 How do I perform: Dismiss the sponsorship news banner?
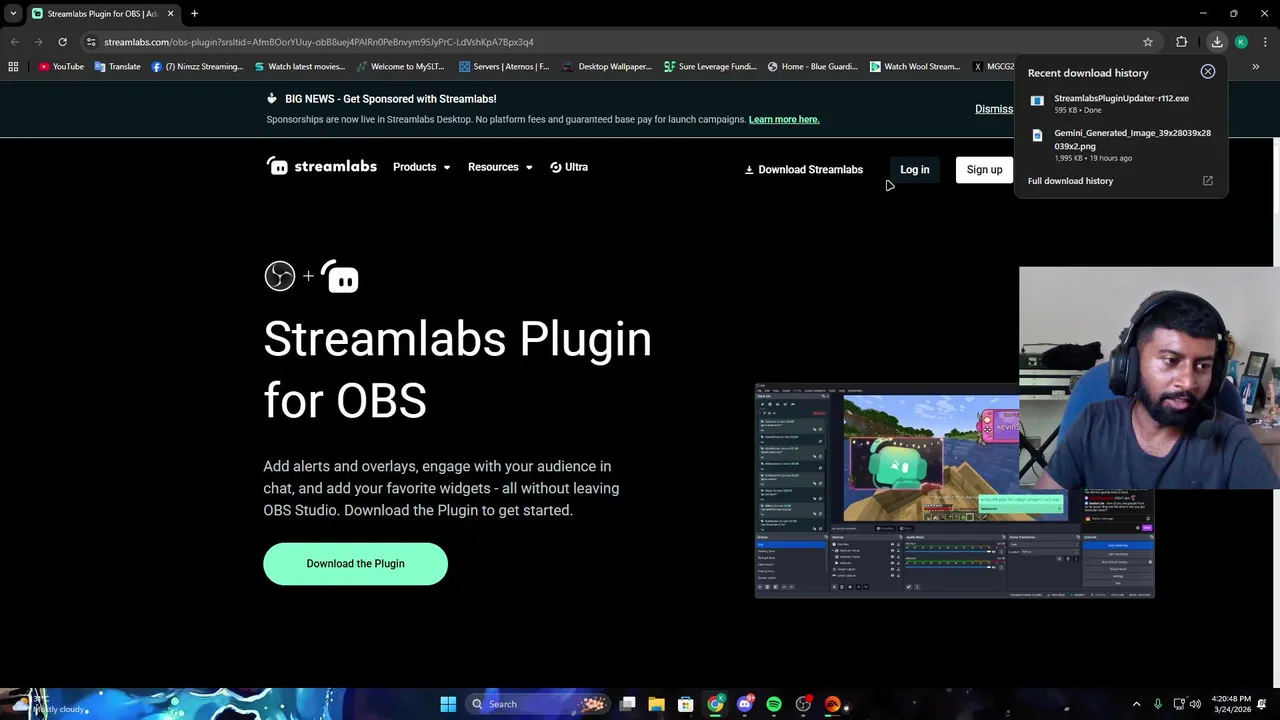point(993,109)
